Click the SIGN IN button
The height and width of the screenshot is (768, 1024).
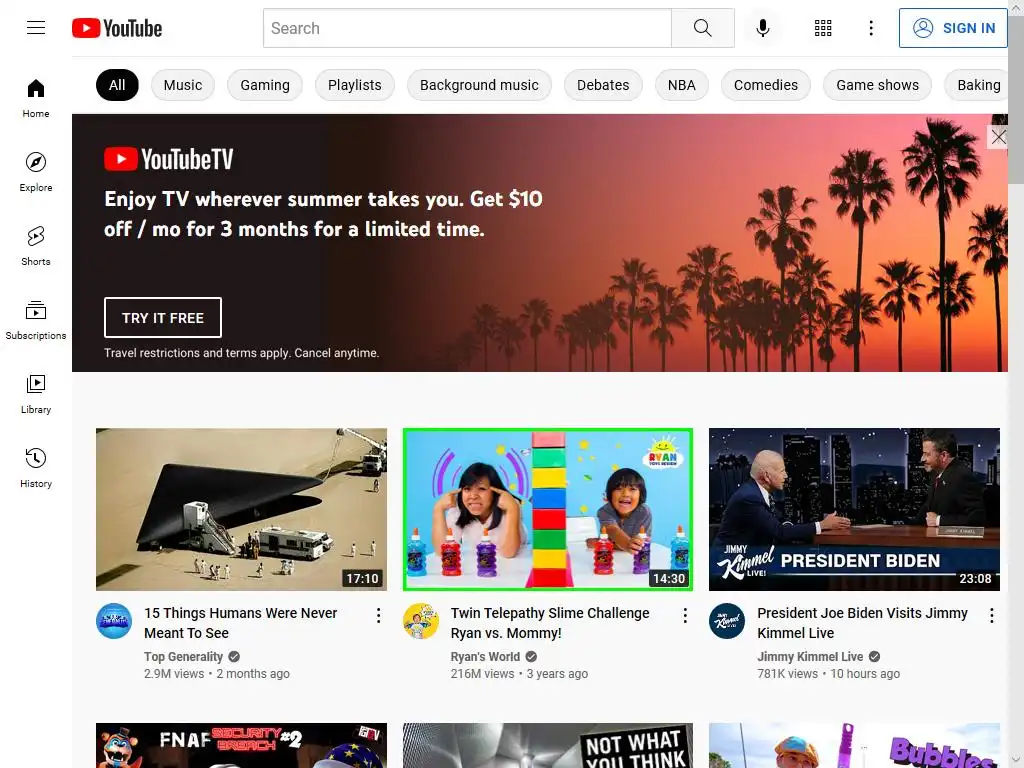[953, 28]
